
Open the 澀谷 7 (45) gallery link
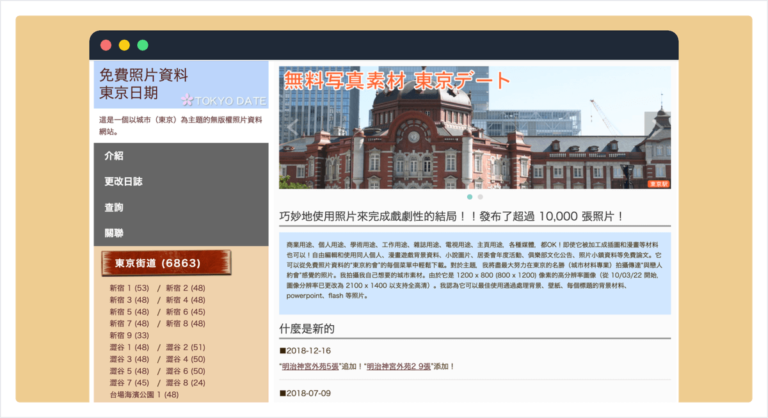coord(129,383)
